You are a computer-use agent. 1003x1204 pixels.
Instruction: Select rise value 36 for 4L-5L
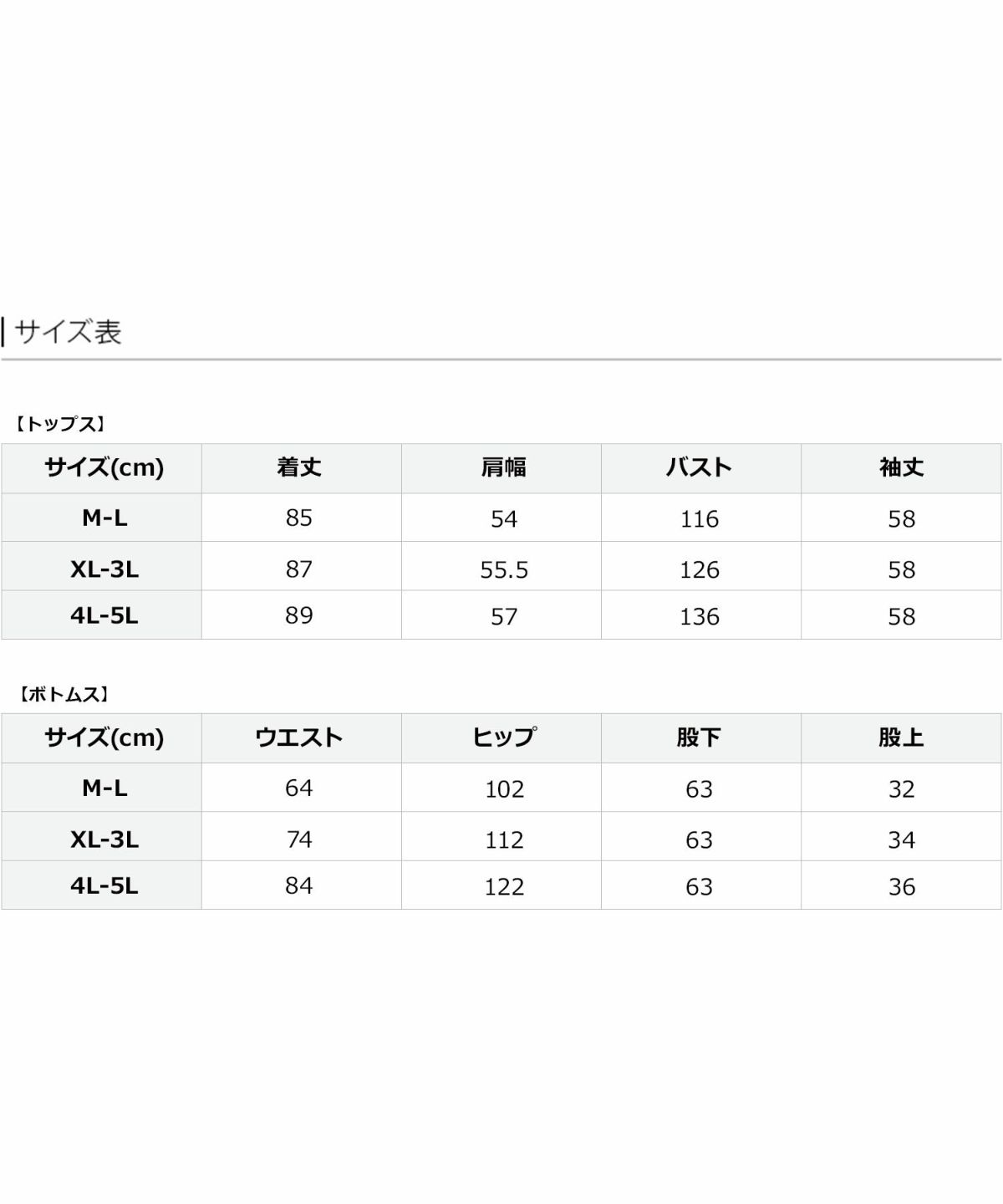pos(902,887)
